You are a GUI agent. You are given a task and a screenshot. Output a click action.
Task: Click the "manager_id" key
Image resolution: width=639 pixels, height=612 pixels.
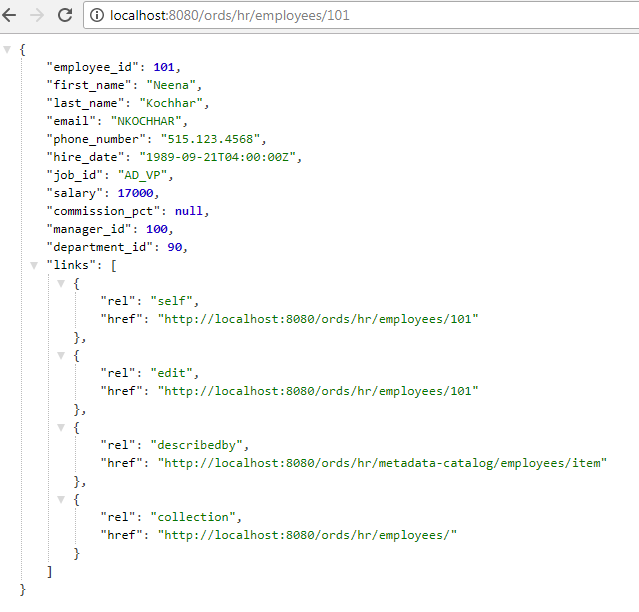89,229
